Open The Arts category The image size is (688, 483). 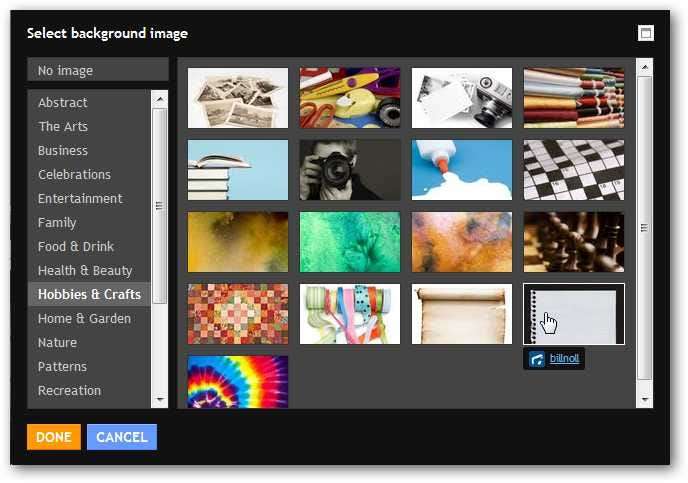(x=89, y=126)
